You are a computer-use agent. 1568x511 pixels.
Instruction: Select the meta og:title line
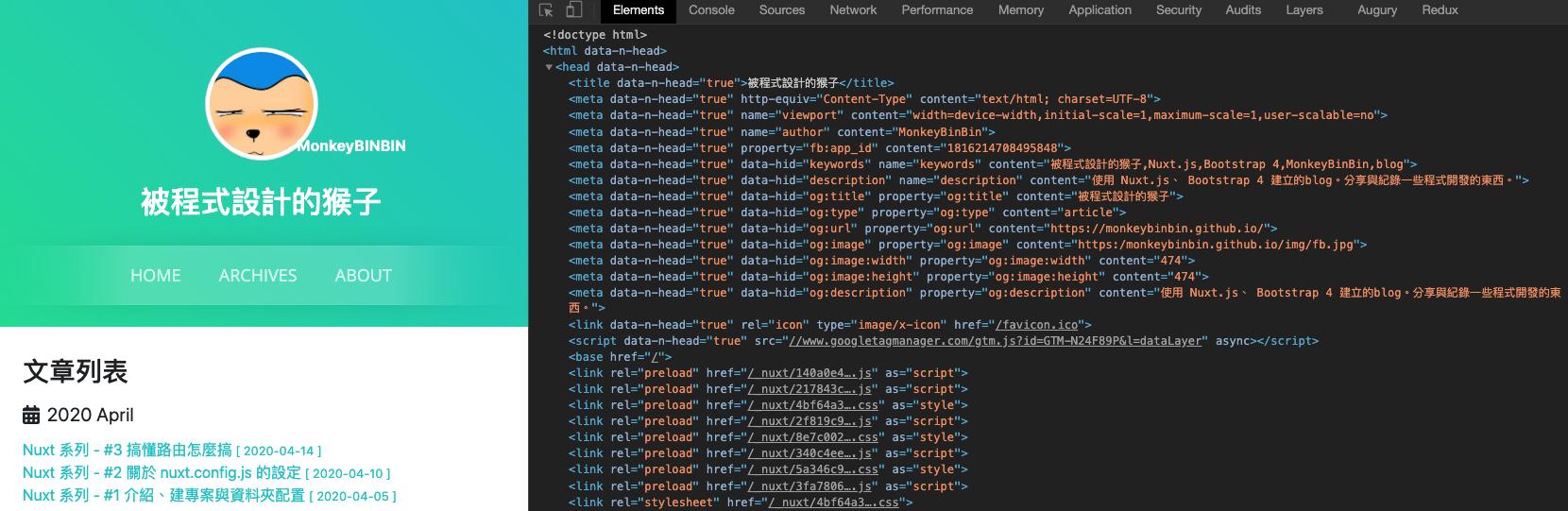click(876, 196)
